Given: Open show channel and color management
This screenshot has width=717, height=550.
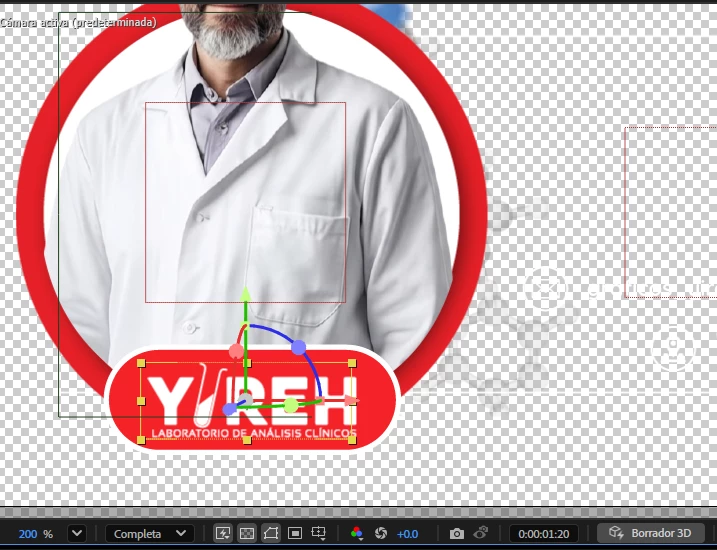Looking at the screenshot, I should coord(356,533).
